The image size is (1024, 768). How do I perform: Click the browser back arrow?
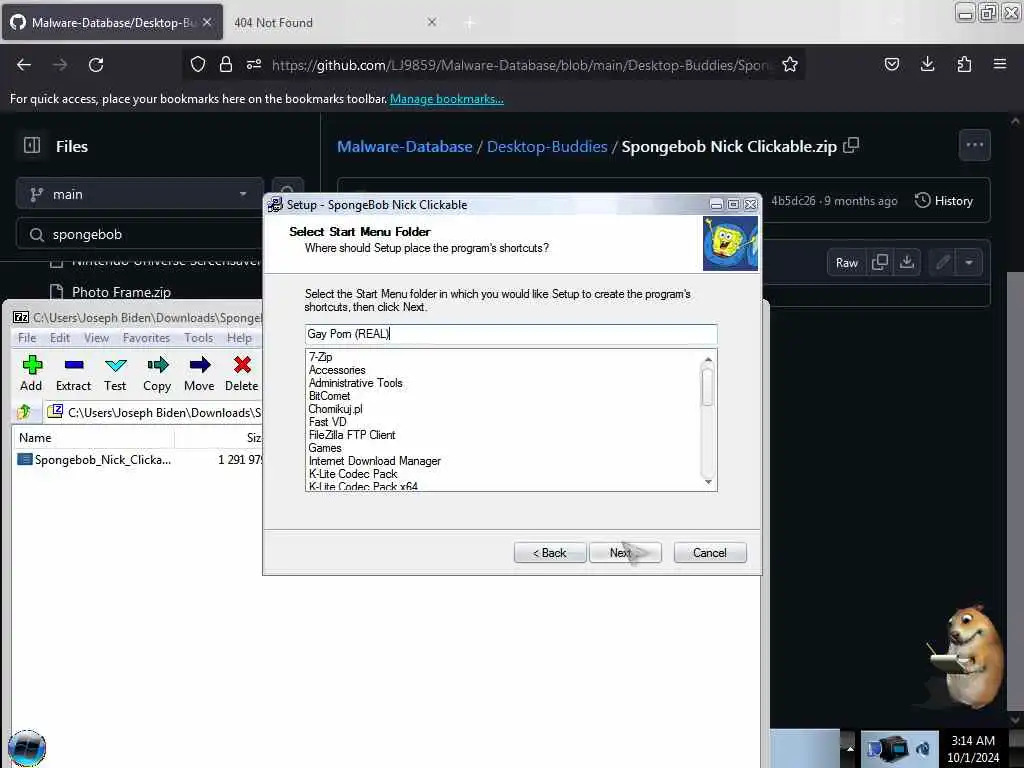[x=24, y=65]
